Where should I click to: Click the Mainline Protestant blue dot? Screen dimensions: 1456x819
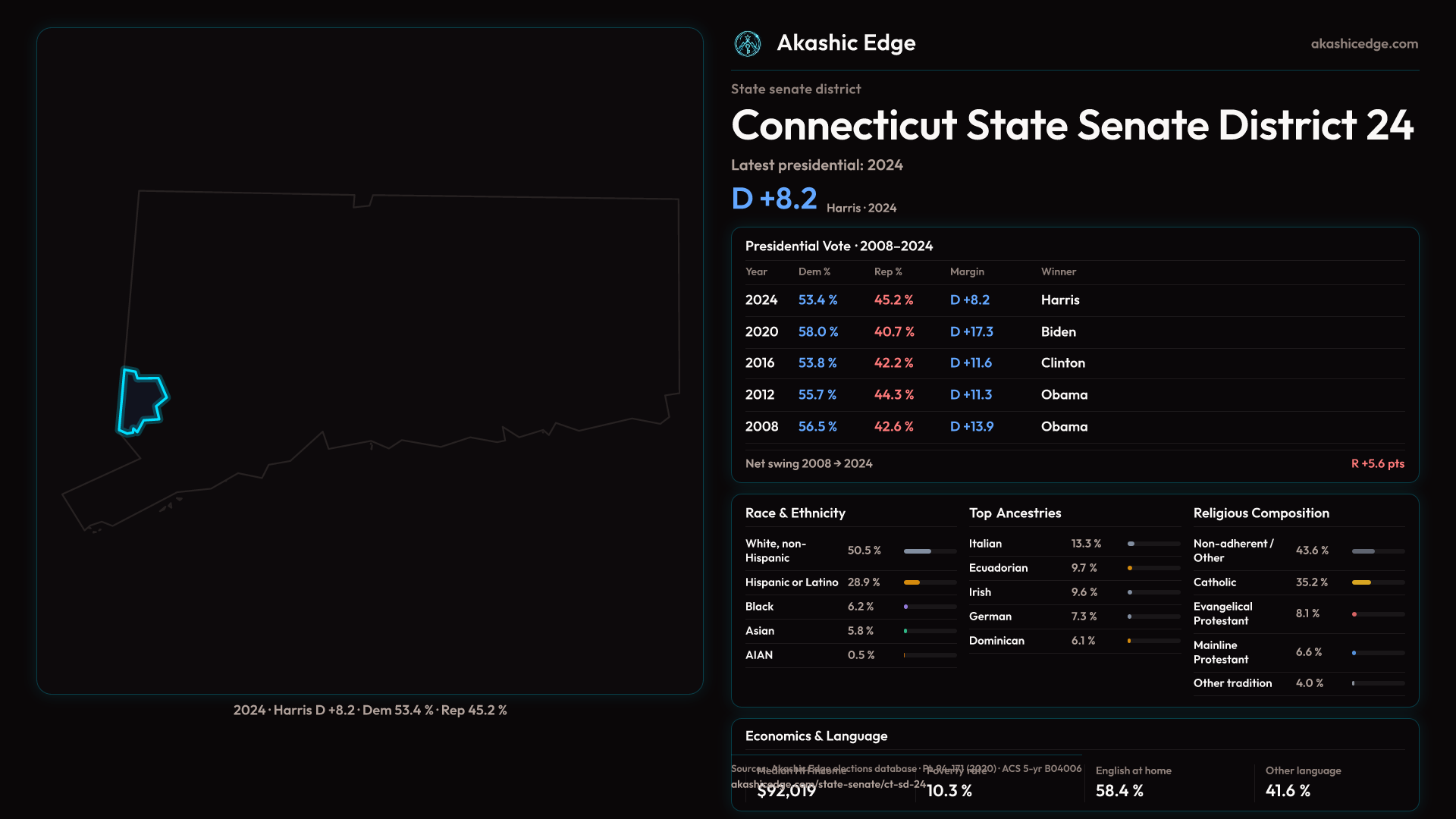pyautogui.click(x=1354, y=653)
